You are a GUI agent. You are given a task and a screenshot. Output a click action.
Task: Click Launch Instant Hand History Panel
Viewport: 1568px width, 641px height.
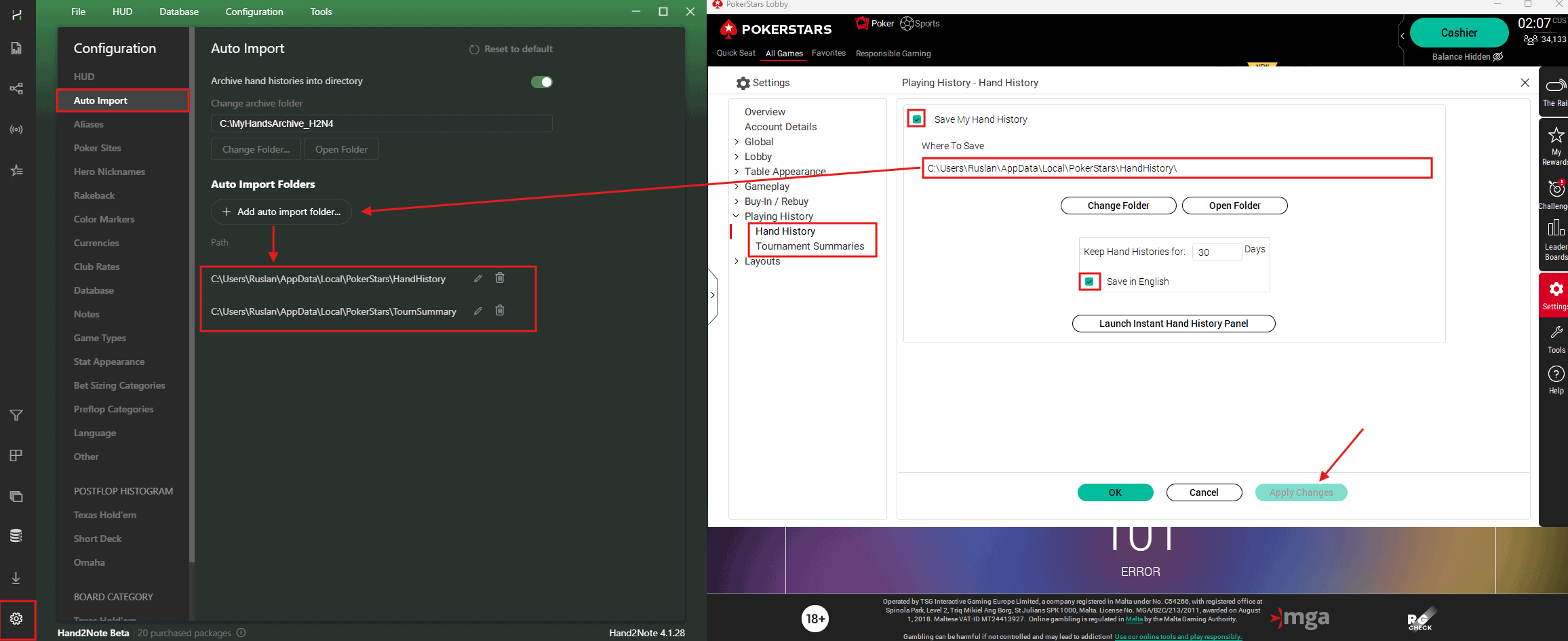tap(1173, 324)
